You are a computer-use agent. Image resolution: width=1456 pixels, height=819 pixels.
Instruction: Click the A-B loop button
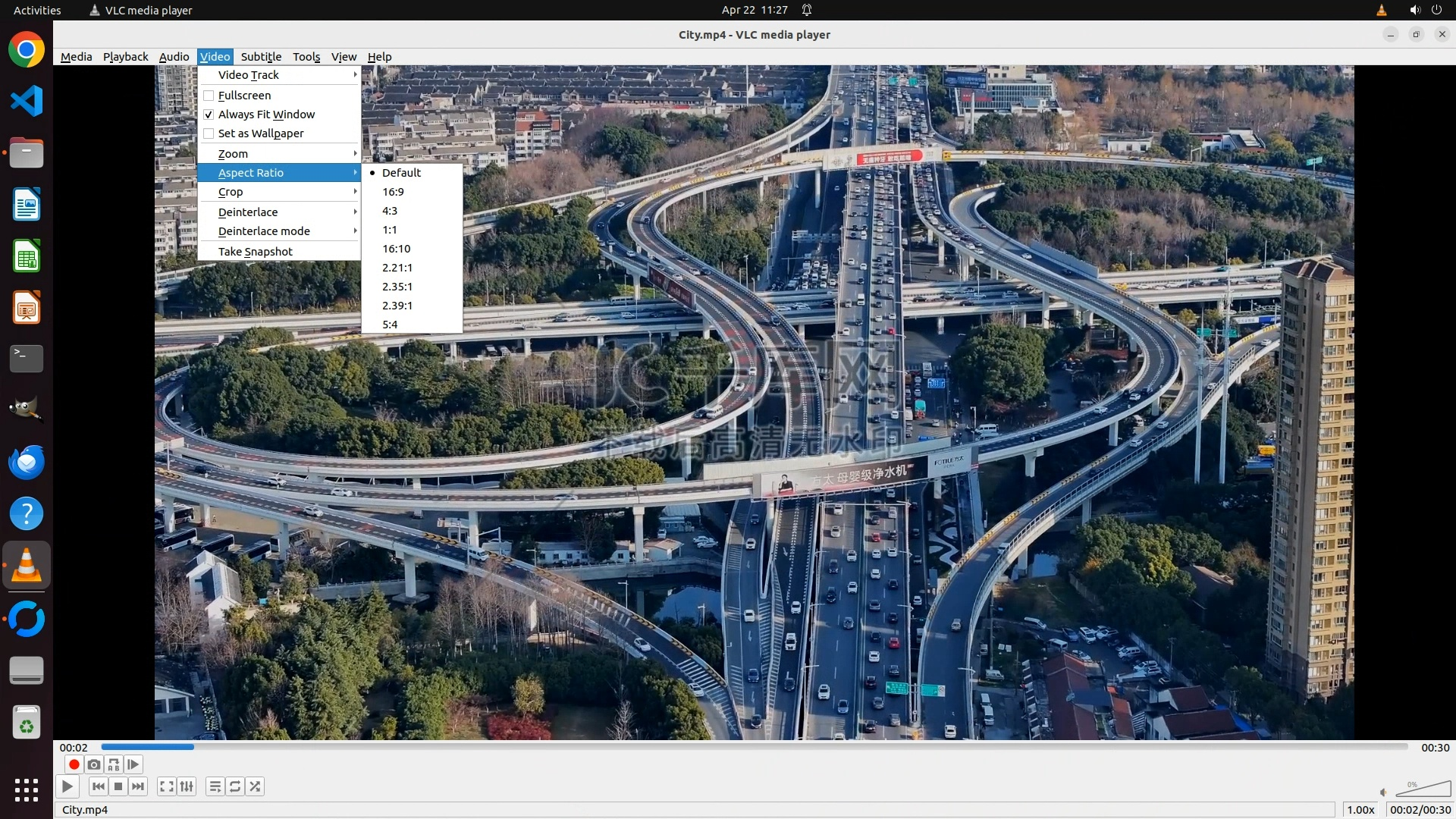click(114, 764)
